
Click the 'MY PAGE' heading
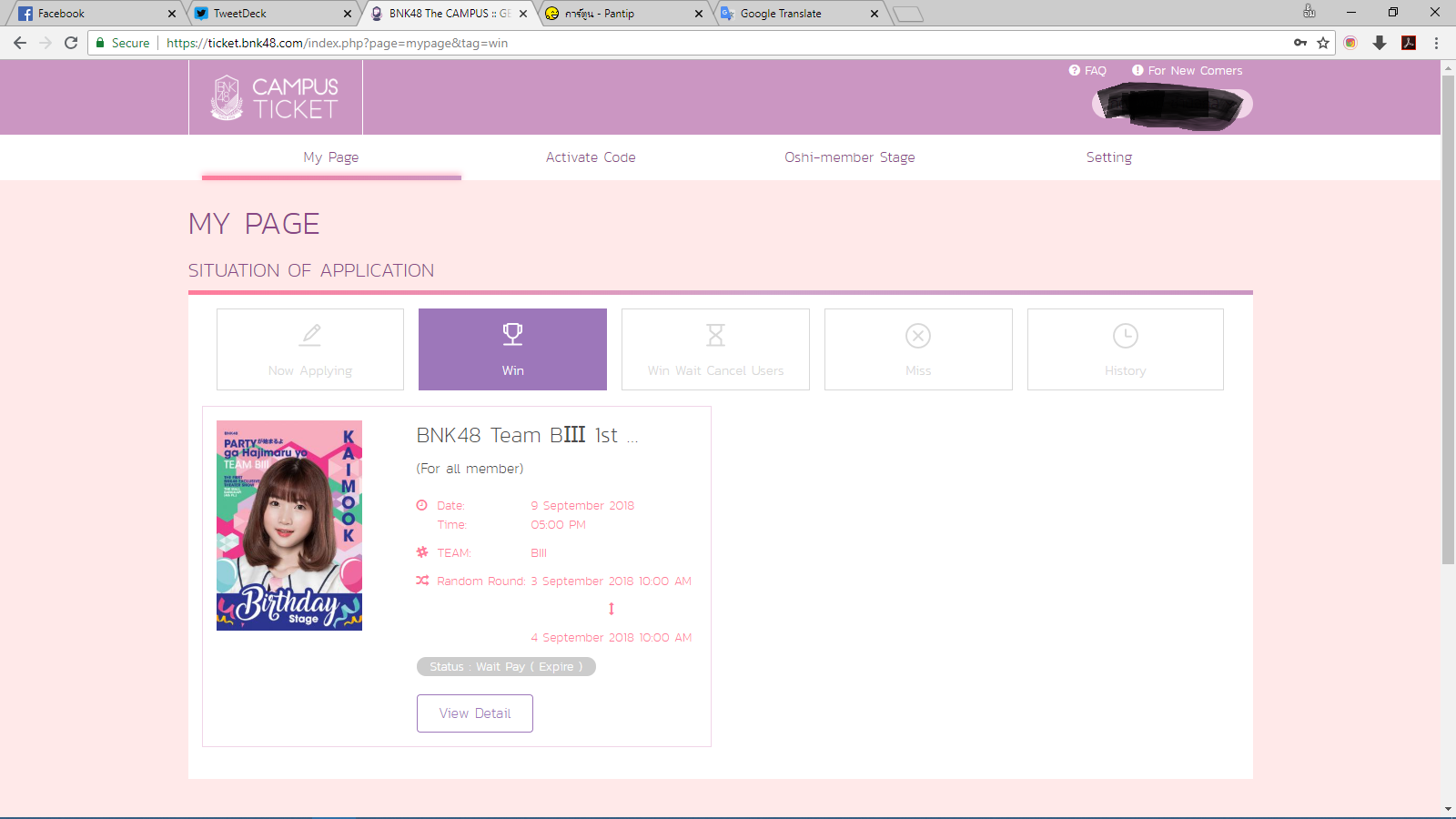click(254, 224)
